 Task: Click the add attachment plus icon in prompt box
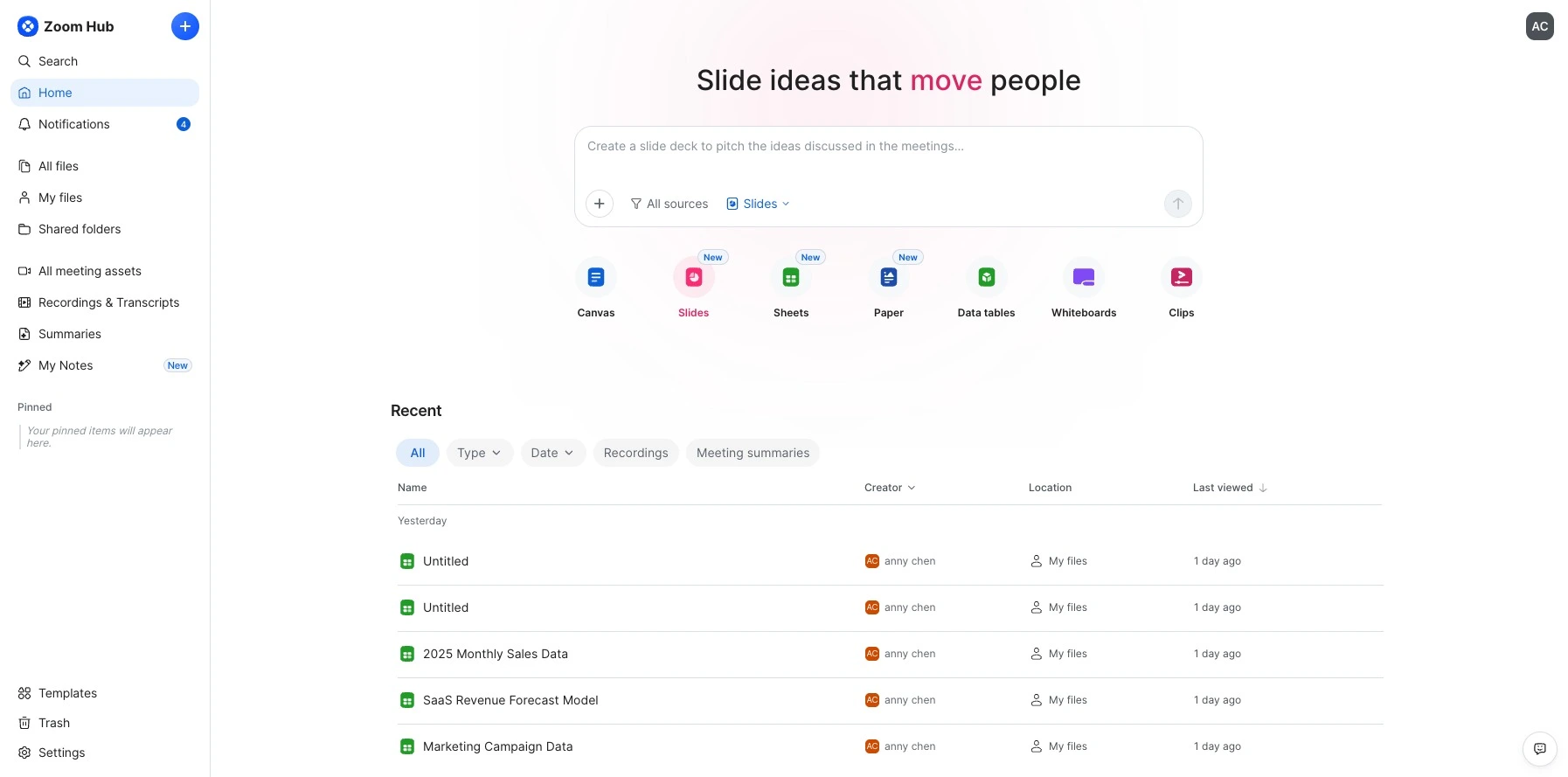click(x=600, y=204)
